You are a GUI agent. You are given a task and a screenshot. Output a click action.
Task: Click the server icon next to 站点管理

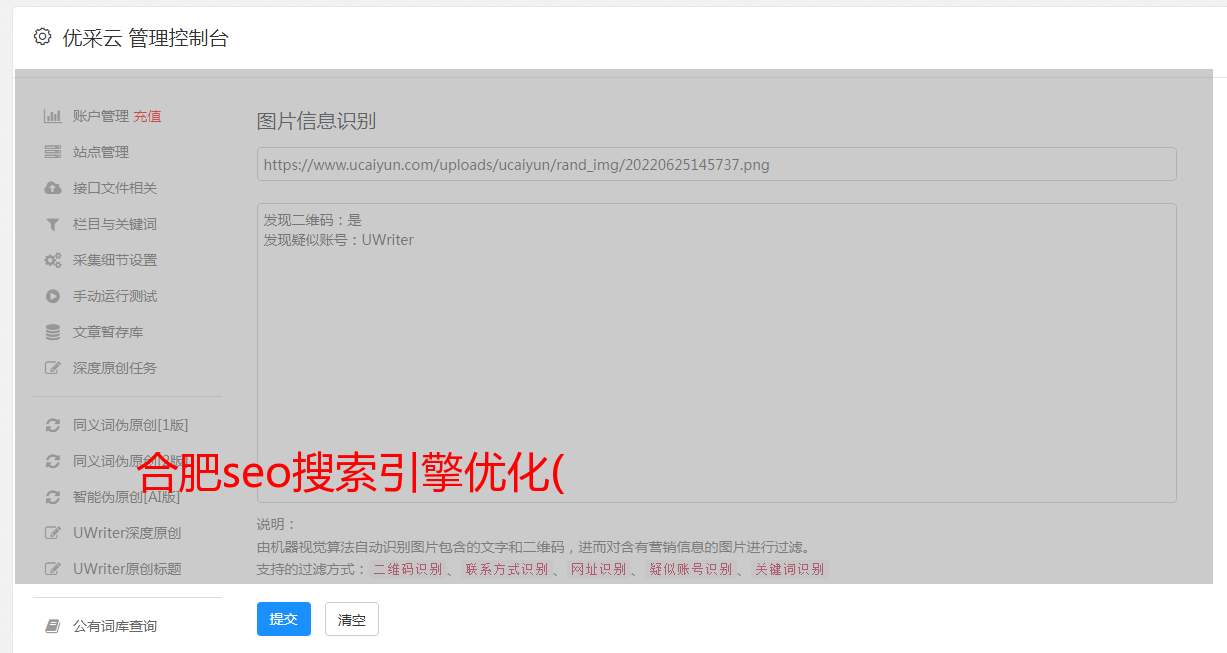tap(52, 152)
